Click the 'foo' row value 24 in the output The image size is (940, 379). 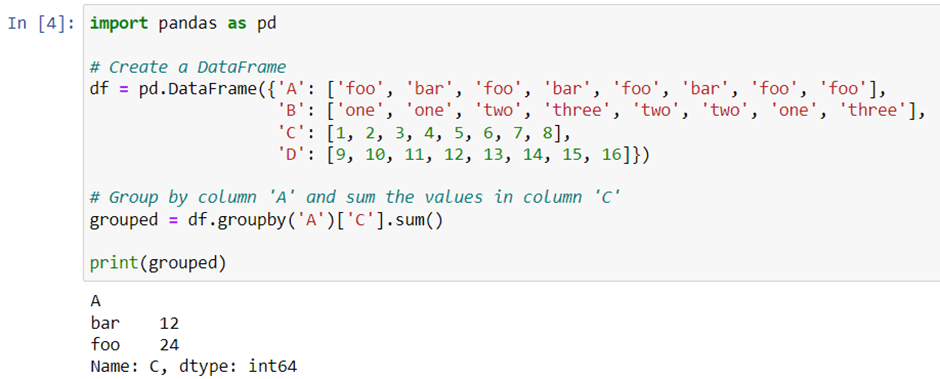coord(170,345)
